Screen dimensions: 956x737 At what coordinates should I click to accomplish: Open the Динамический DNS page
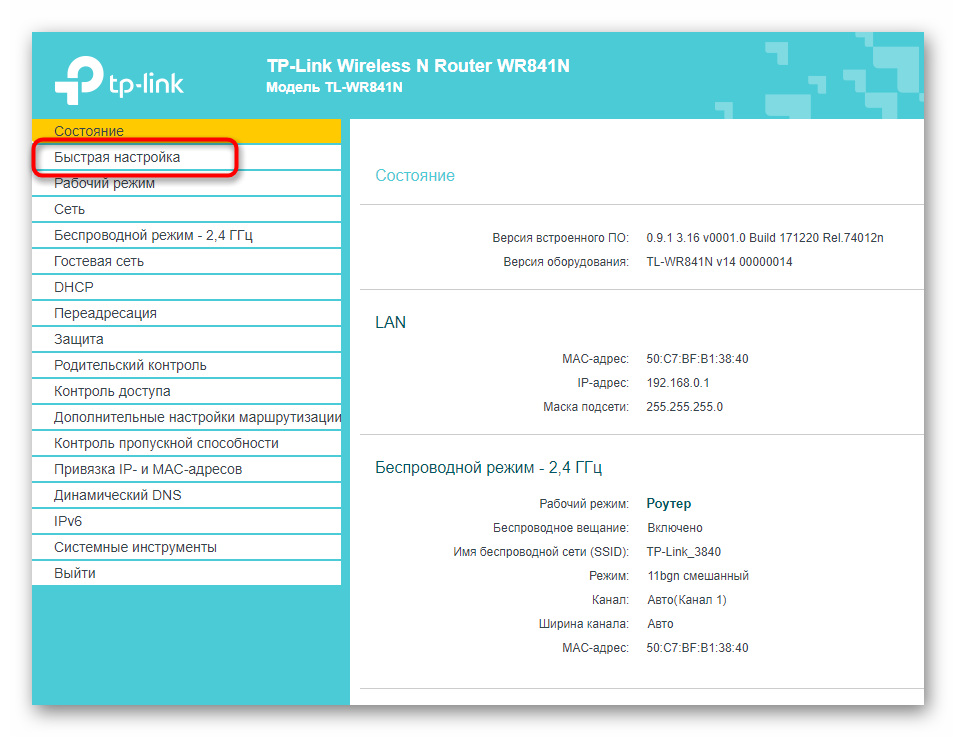click(x=117, y=495)
